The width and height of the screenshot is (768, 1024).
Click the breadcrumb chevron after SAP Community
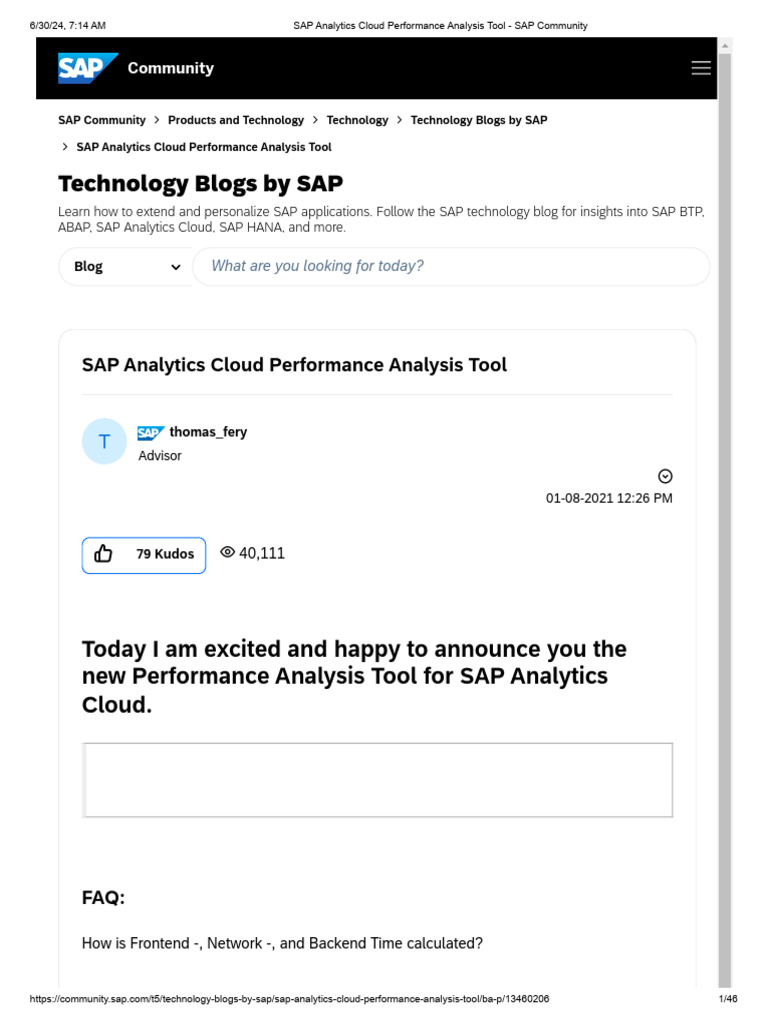tap(157, 120)
